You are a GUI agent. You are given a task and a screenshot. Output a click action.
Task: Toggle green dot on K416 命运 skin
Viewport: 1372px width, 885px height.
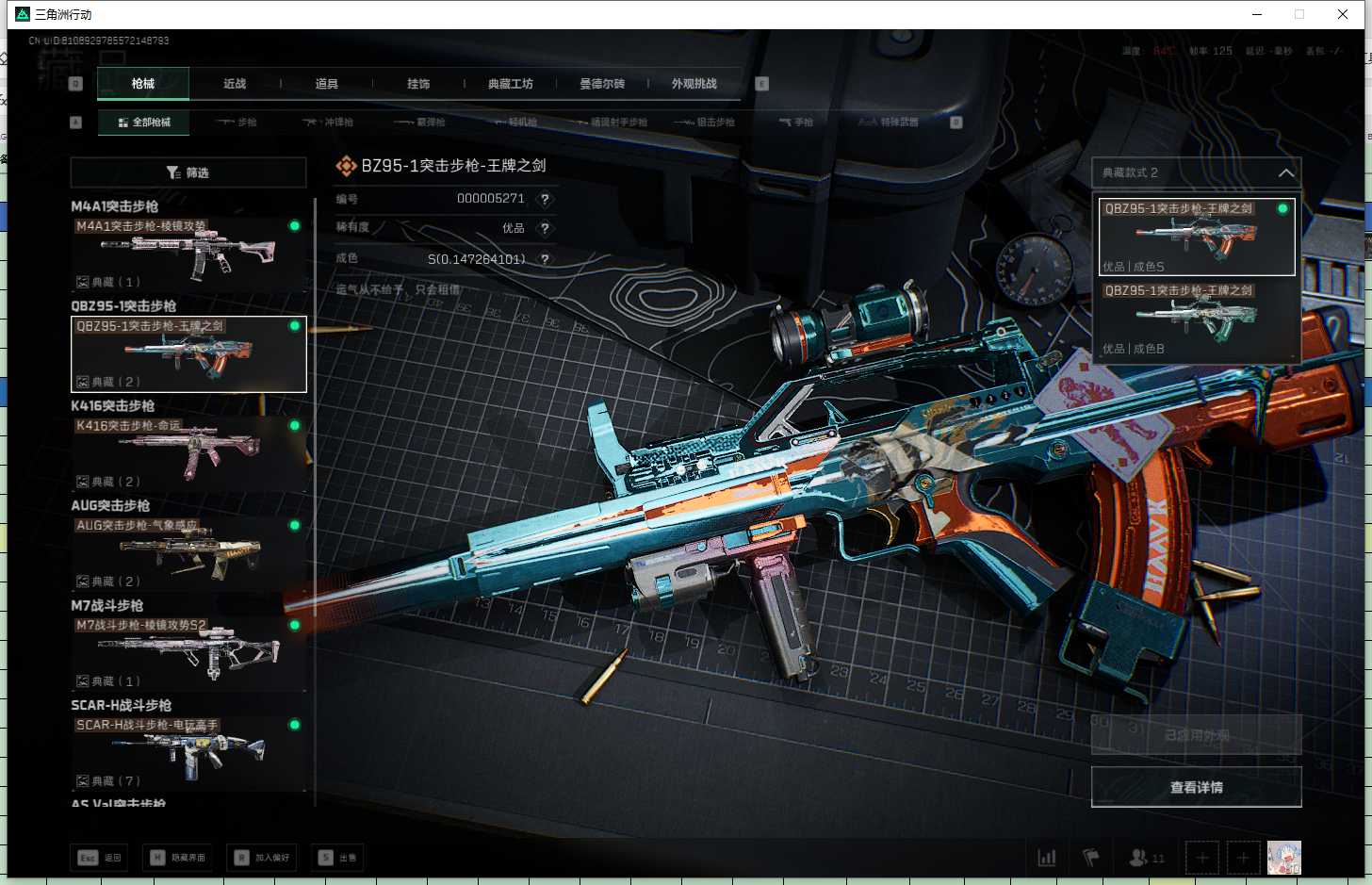click(x=295, y=426)
